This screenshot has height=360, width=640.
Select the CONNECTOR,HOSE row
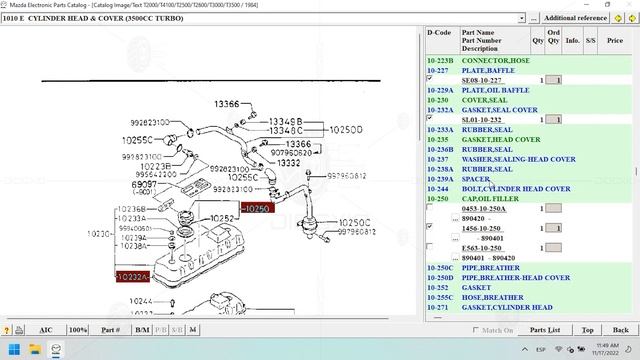point(529,60)
